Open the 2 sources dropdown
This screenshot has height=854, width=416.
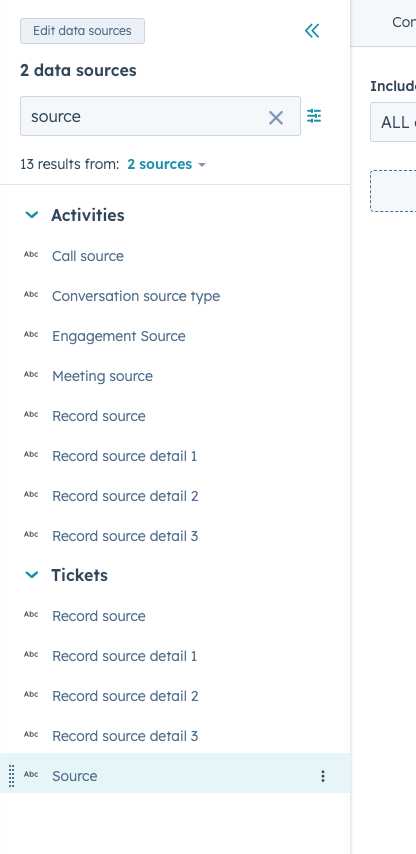tap(166, 164)
